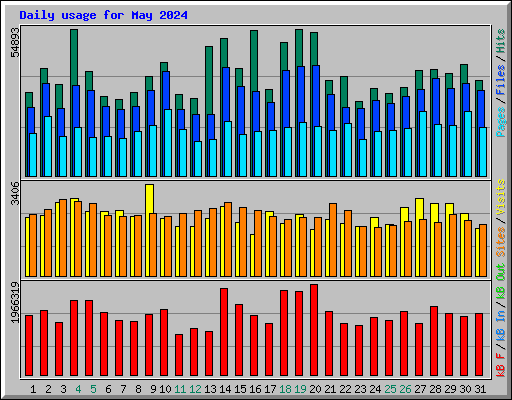Click the orange sites bar for day 21
The height and width of the screenshot is (400, 512).
(333, 240)
